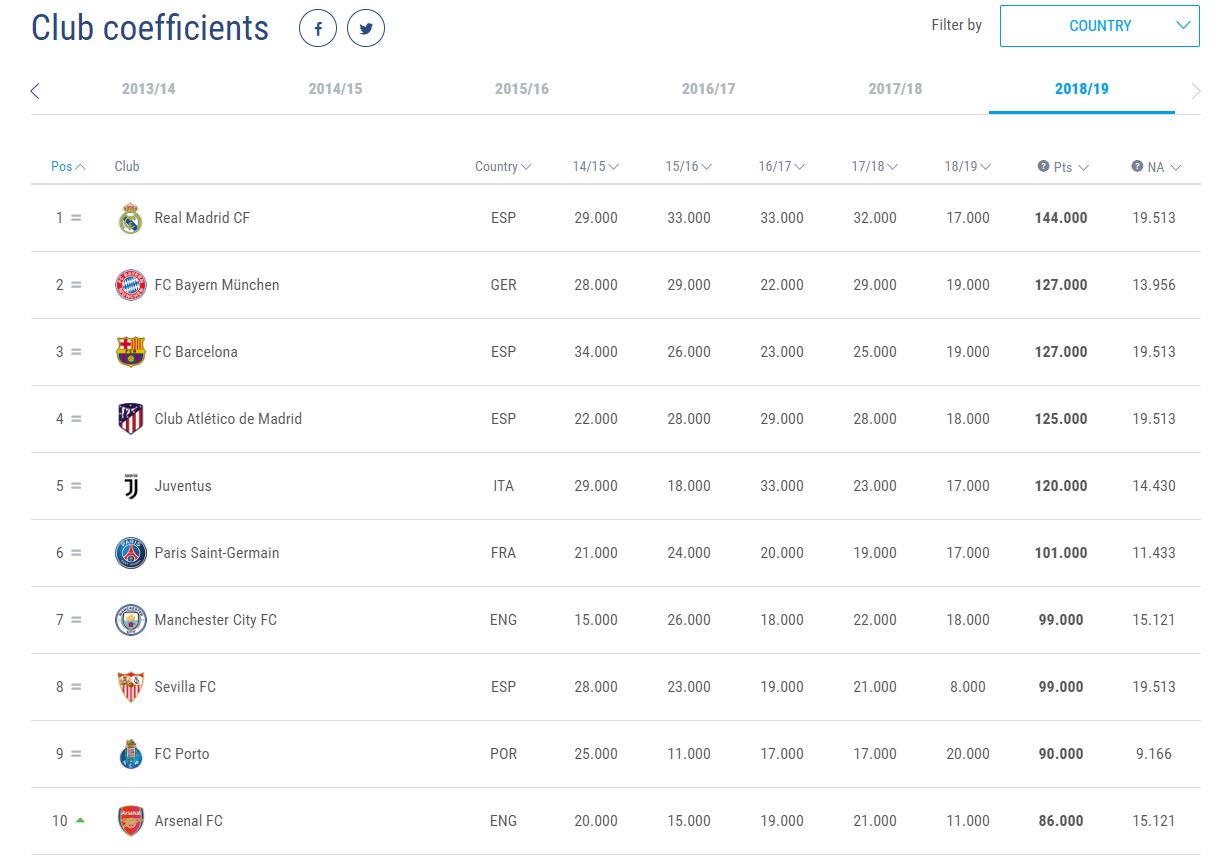Share page via Twitter icon
The image size is (1231, 862).
click(x=366, y=29)
